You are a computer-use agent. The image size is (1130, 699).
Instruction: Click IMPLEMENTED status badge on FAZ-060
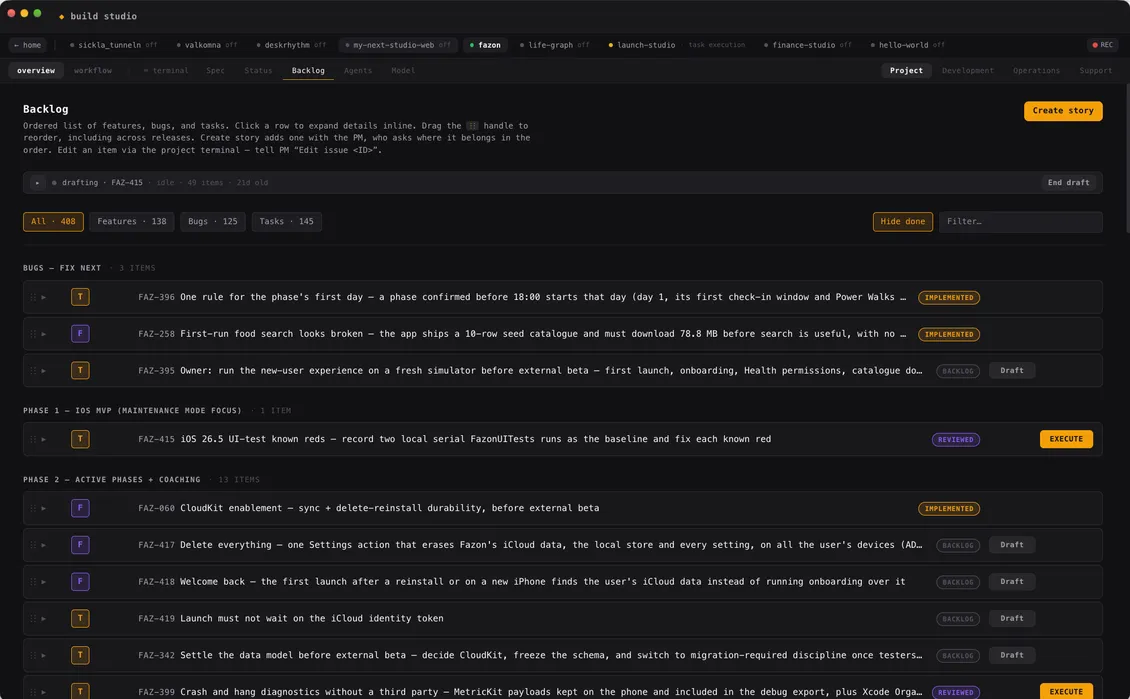point(948,509)
